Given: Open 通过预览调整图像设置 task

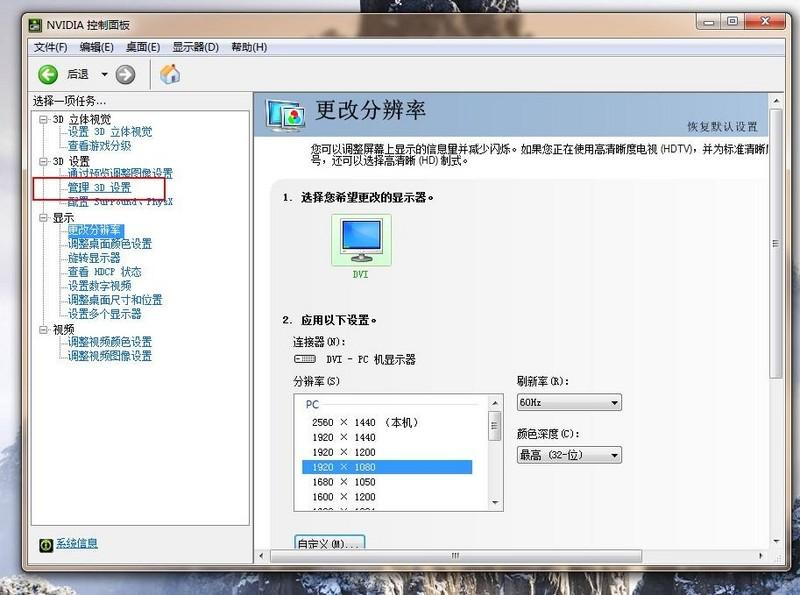Looking at the screenshot, I should click(120, 173).
